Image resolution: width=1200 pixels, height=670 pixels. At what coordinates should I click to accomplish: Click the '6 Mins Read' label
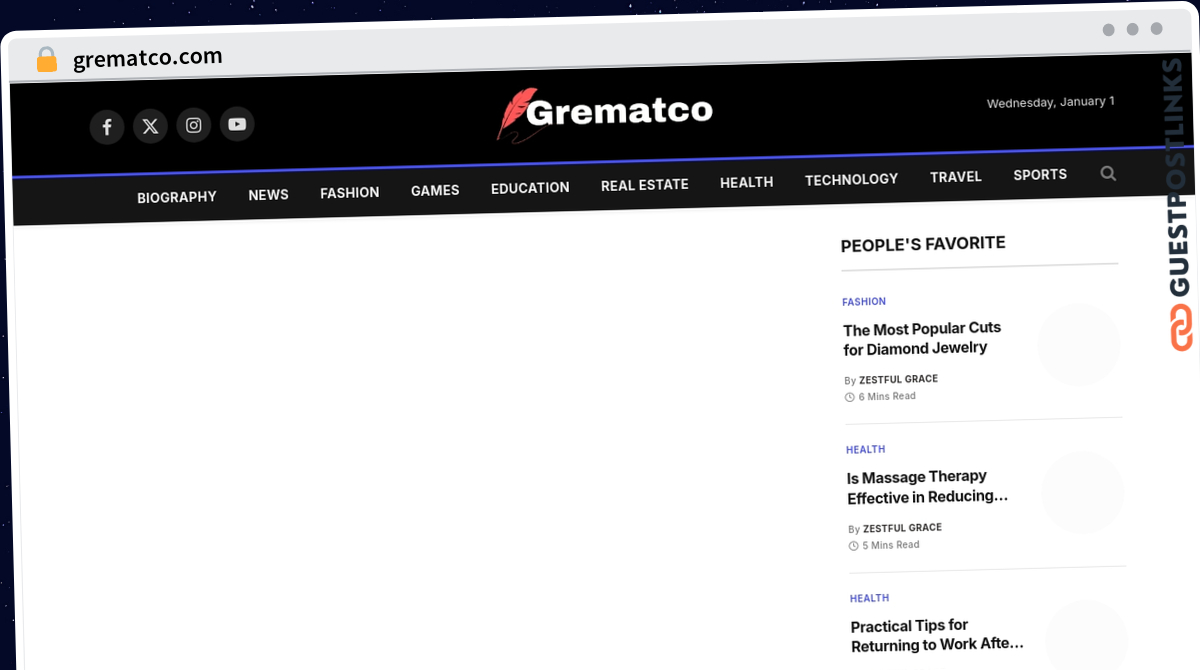coord(886,397)
